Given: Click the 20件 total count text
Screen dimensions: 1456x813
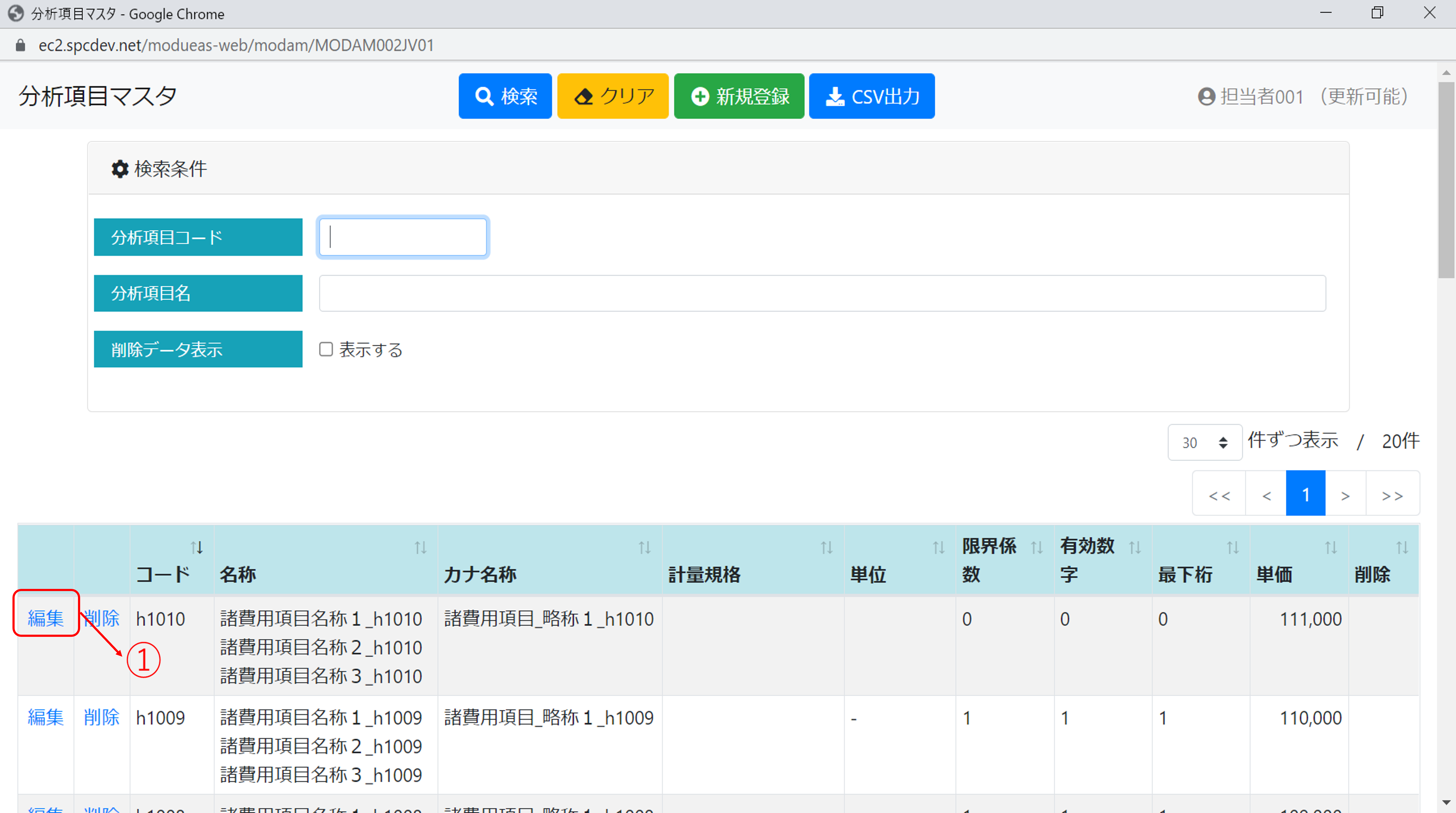Looking at the screenshot, I should click(1401, 441).
